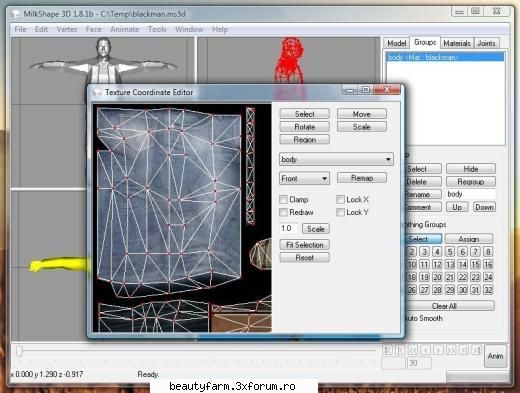Screen dimensions: 520x393
Task: Click the Move tool button
Action: [362, 114]
